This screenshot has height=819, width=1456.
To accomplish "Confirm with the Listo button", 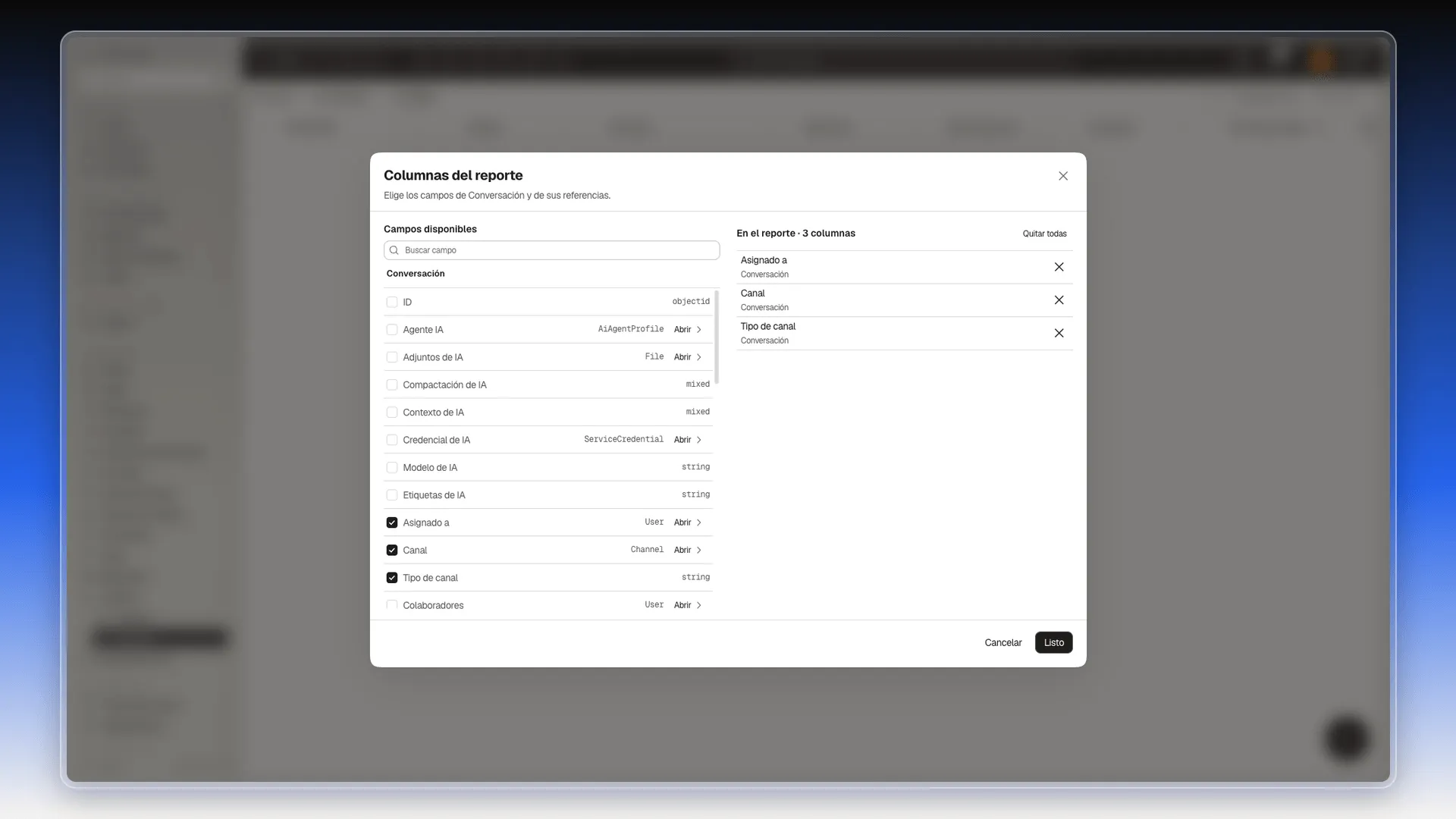I will (x=1053, y=643).
